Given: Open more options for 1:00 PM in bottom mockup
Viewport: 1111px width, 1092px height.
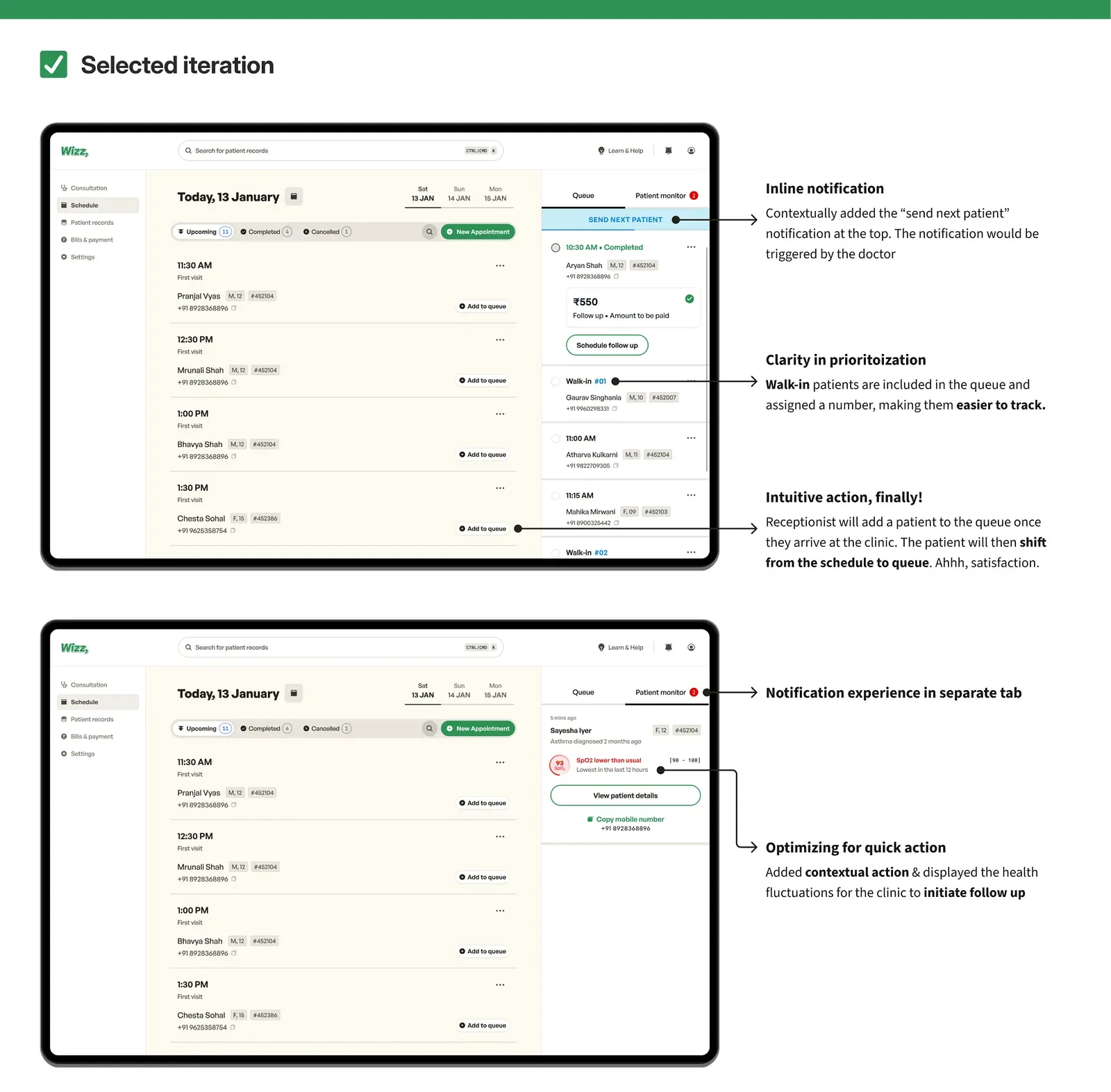Looking at the screenshot, I should (x=500, y=911).
